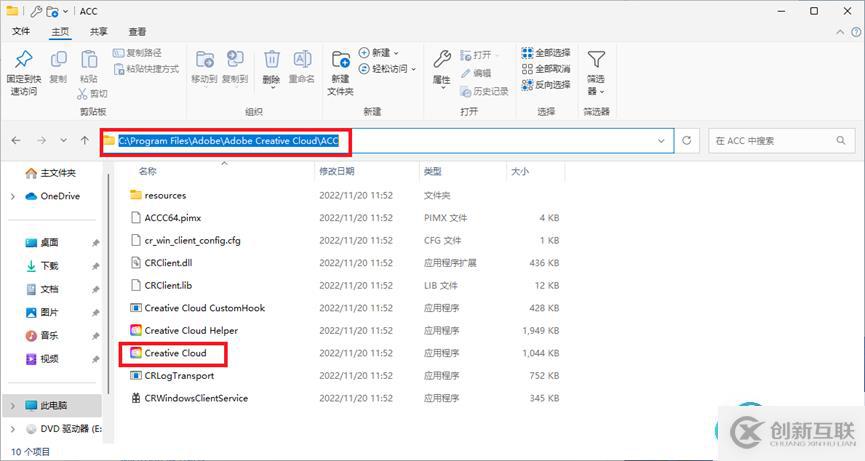Image resolution: width=865 pixels, height=461 pixels.
Task: Click the Cut scissors icon
Action: (x=83, y=94)
